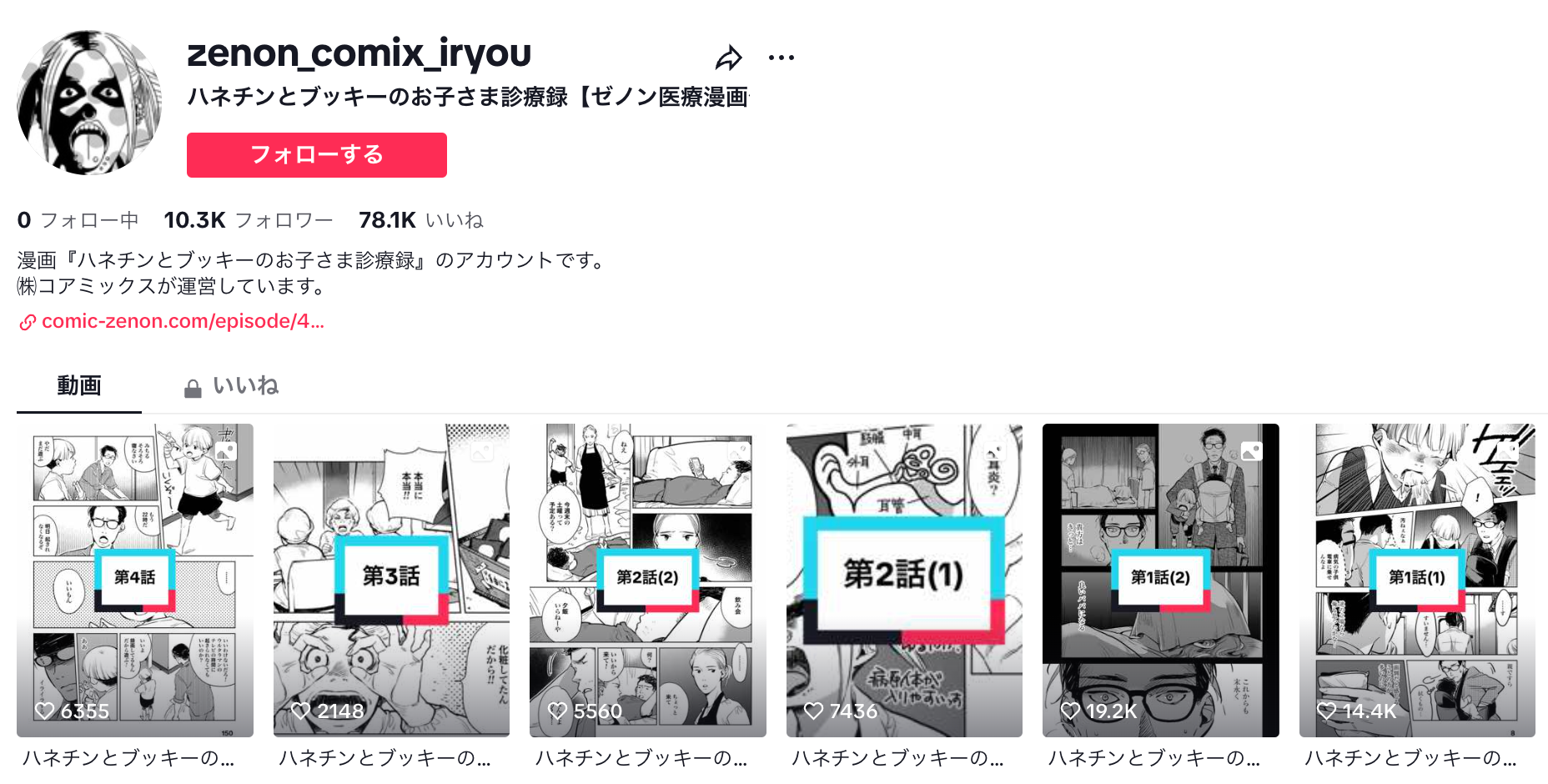
Task: Click the heart icon showing 6355 likes
Action: click(x=44, y=711)
